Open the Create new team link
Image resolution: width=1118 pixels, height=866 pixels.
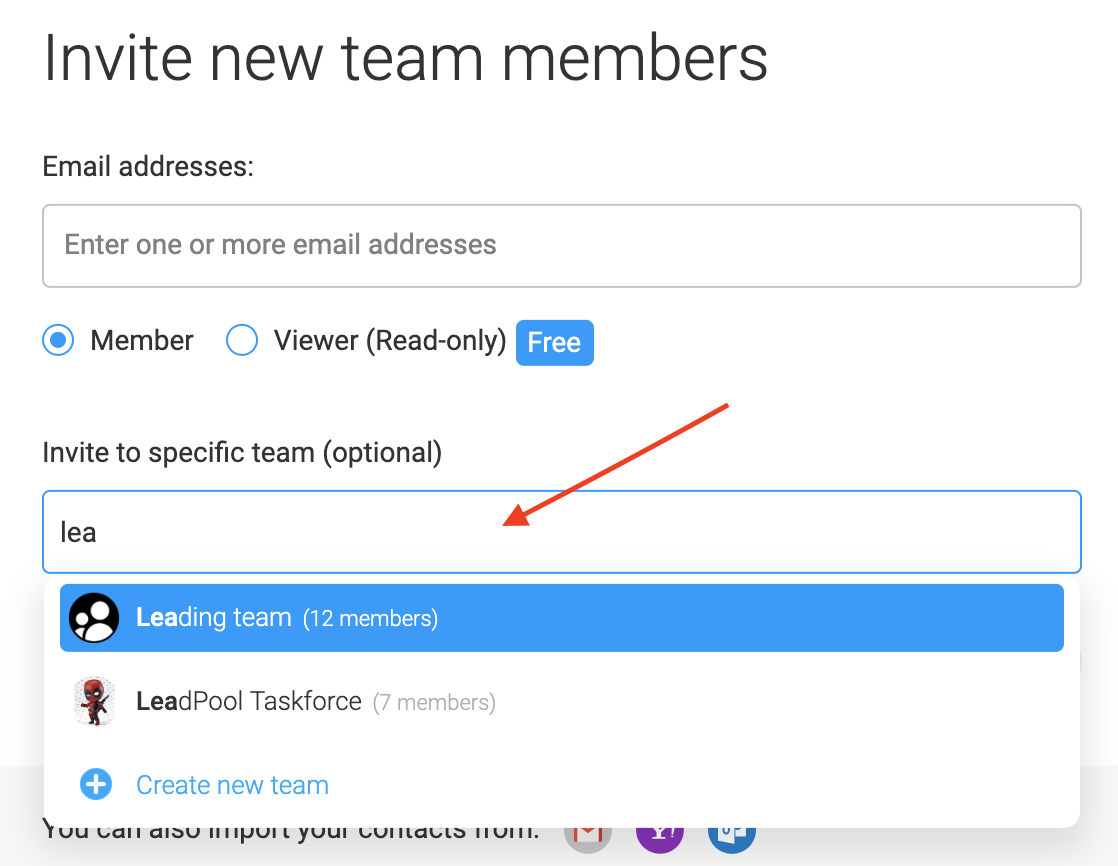(x=232, y=785)
